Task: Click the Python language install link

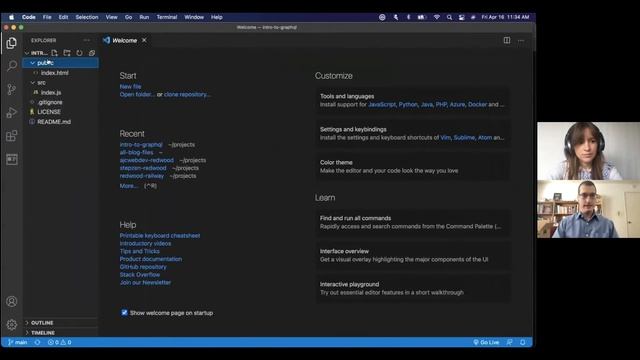Action: click(408, 104)
